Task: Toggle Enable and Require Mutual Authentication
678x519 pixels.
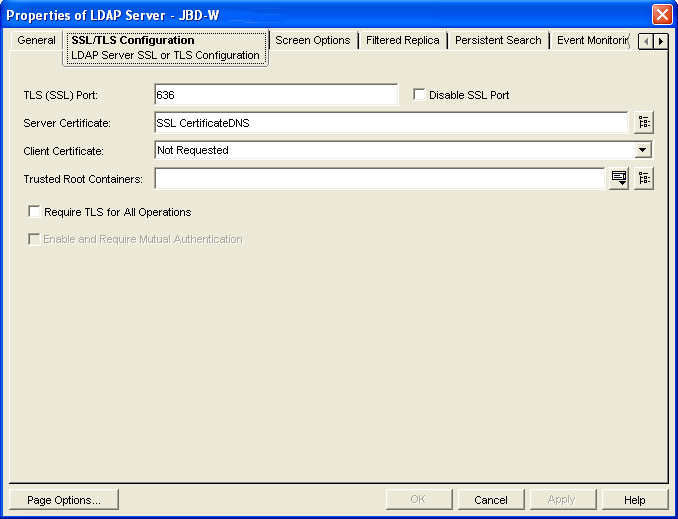Action: pos(35,240)
